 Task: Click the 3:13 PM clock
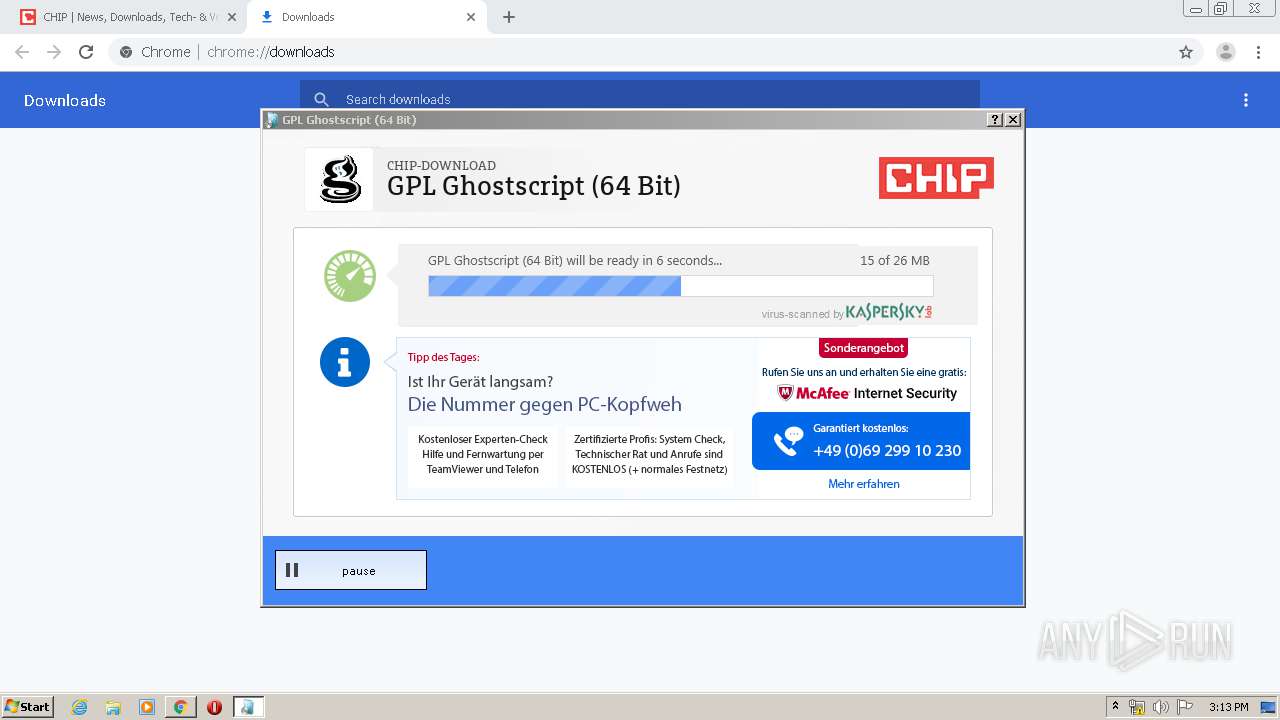(x=1229, y=707)
